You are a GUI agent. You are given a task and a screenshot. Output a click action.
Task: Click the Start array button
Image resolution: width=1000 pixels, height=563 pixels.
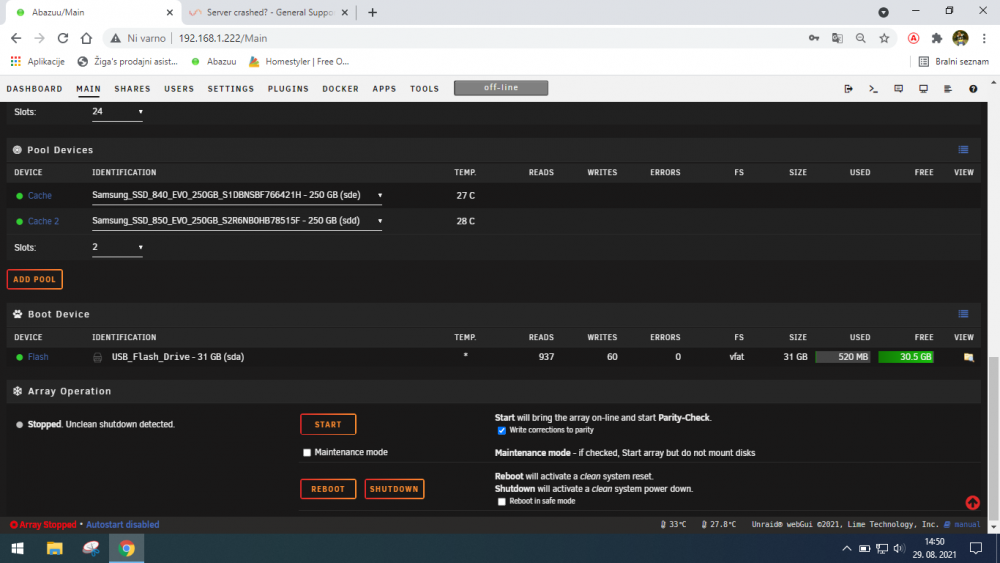tap(328, 425)
